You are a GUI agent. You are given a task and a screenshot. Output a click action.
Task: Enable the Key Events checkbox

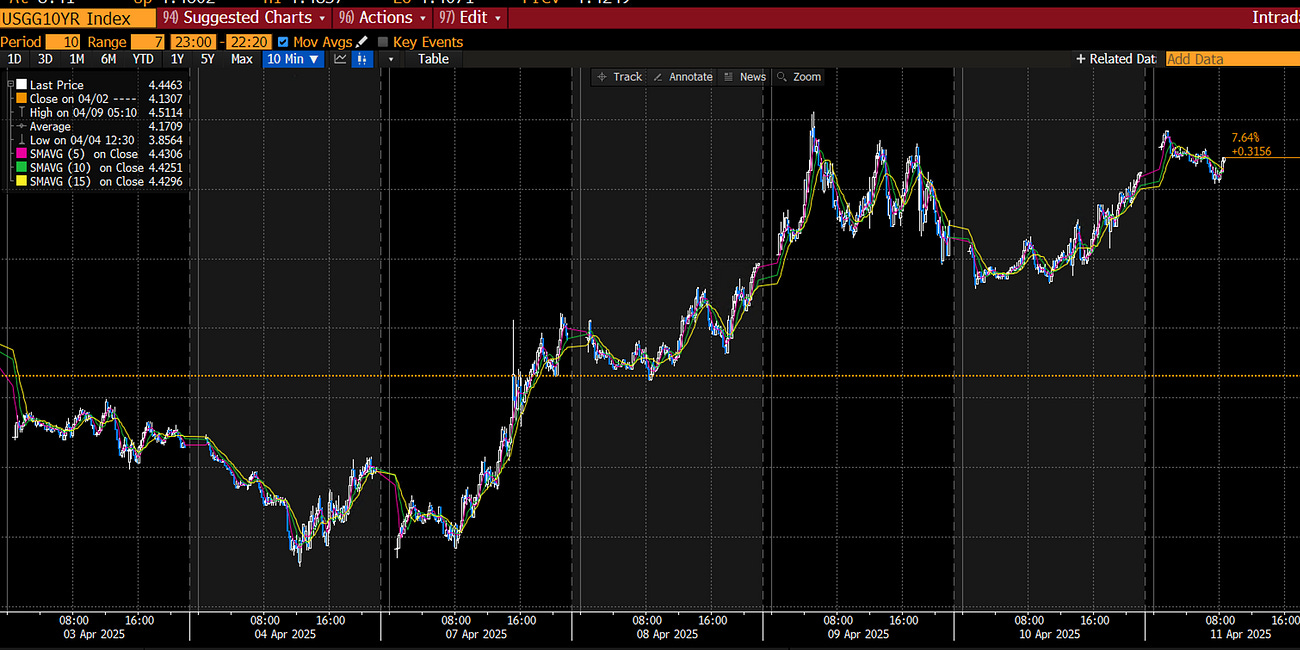pyautogui.click(x=383, y=42)
